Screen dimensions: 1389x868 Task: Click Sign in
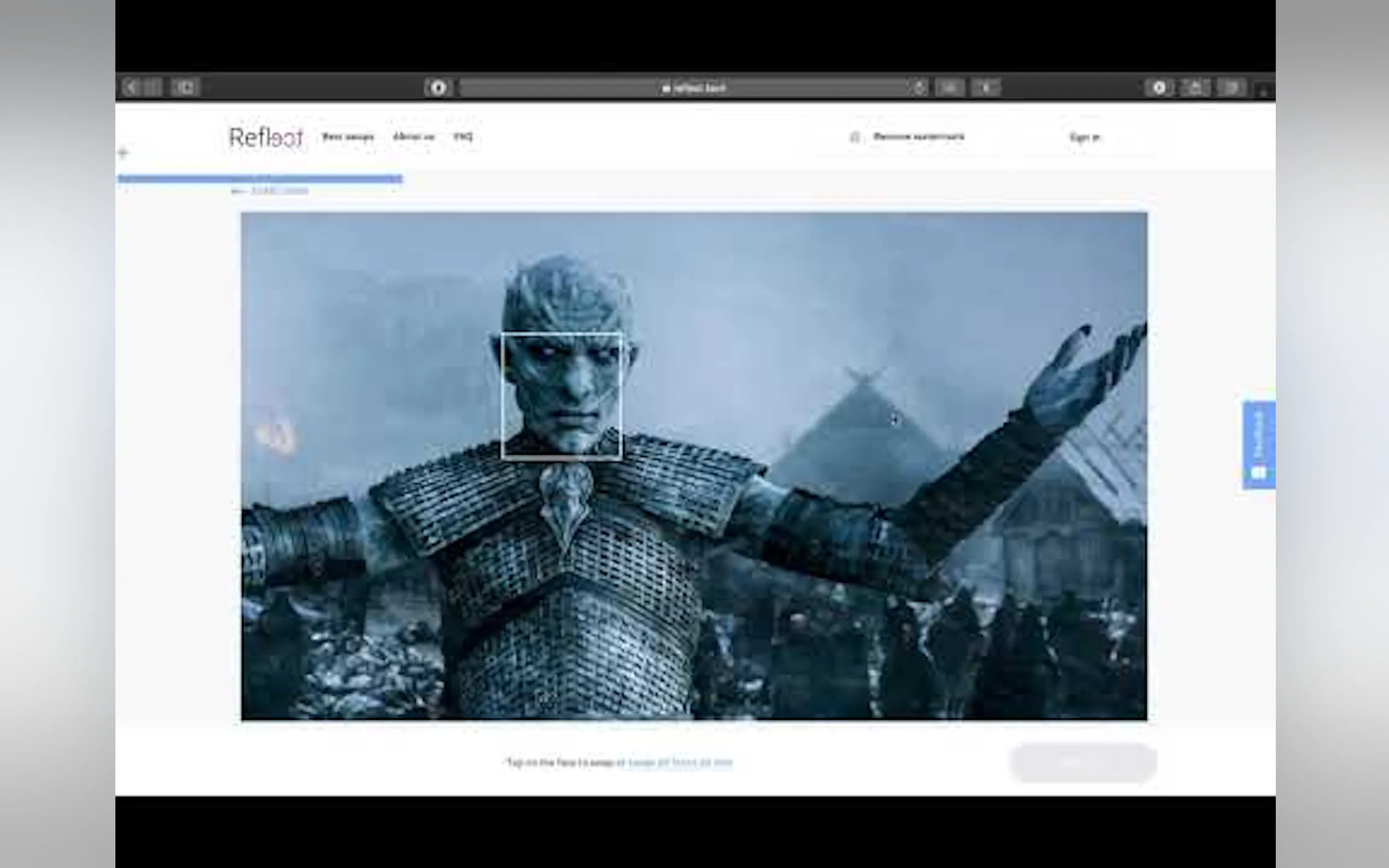click(x=1084, y=137)
